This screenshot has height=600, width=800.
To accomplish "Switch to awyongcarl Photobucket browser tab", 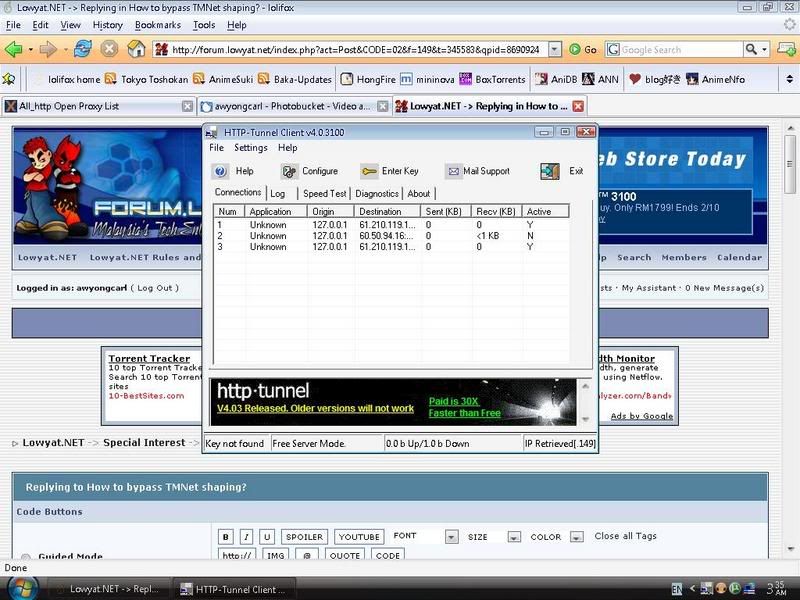I will tap(293, 106).
